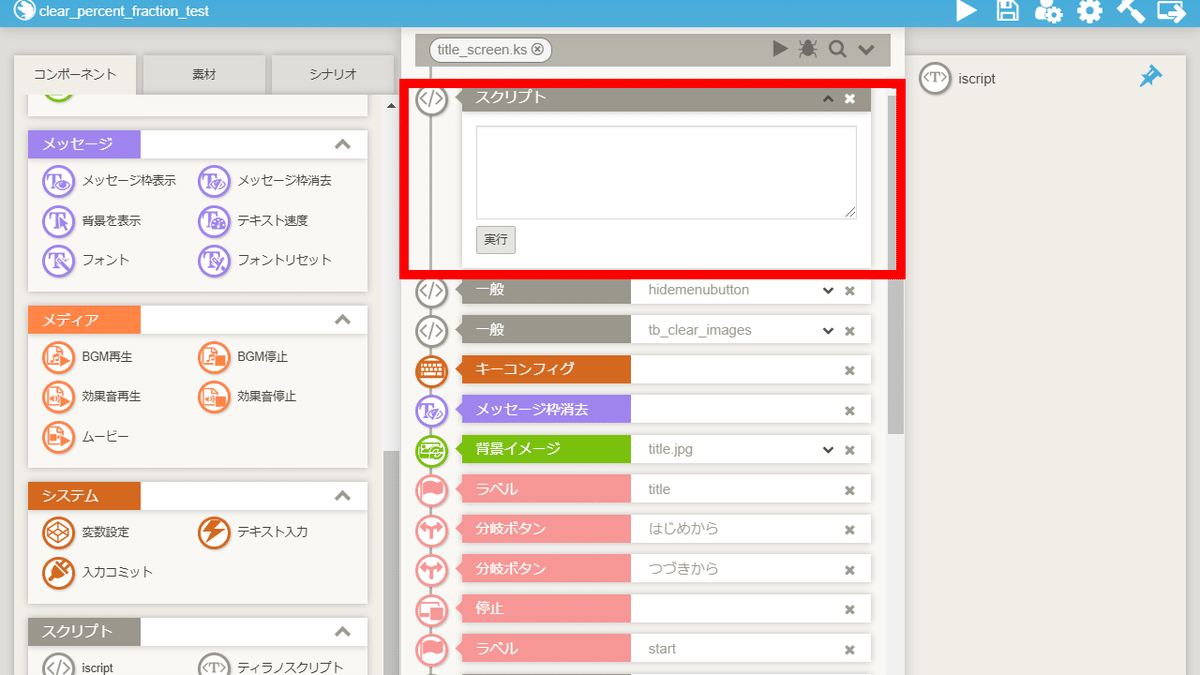Viewport: 1200px width, 675px height.
Task: Add the 入力コミット component
Action: (x=98, y=572)
